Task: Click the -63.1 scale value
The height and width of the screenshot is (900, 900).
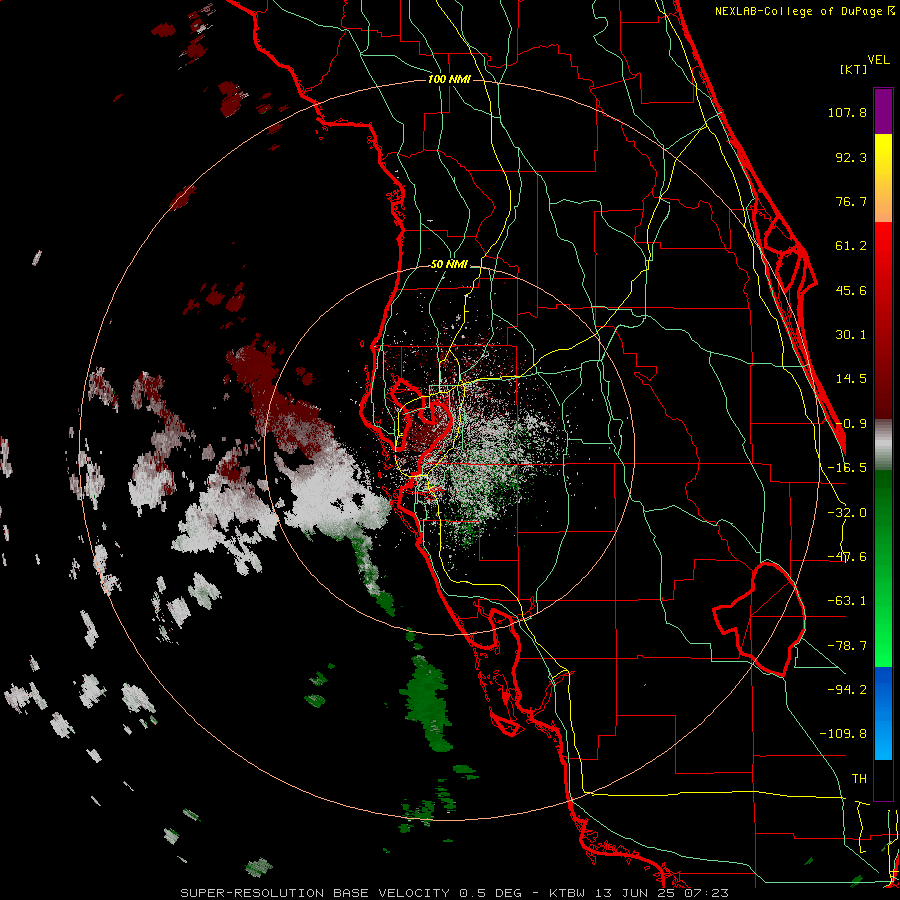Action: [x=847, y=601]
